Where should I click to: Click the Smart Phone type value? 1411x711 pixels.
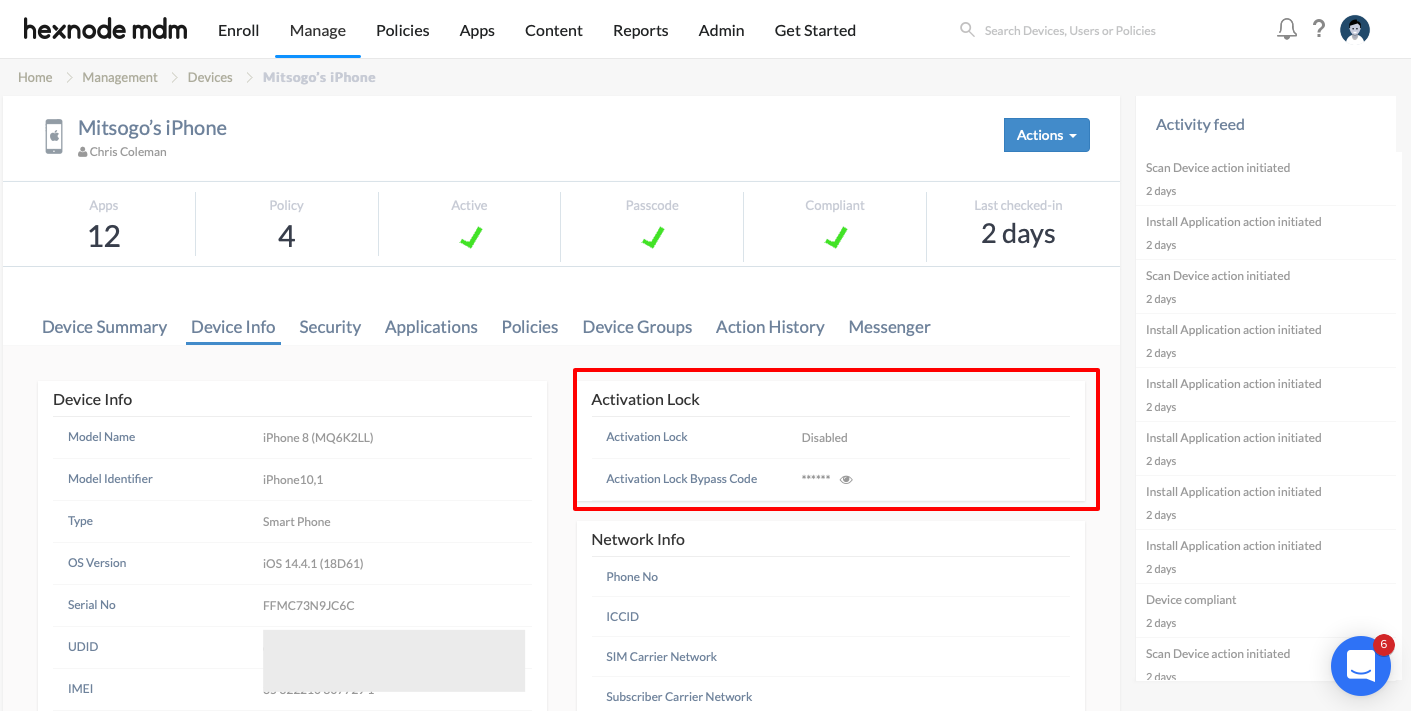point(296,522)
